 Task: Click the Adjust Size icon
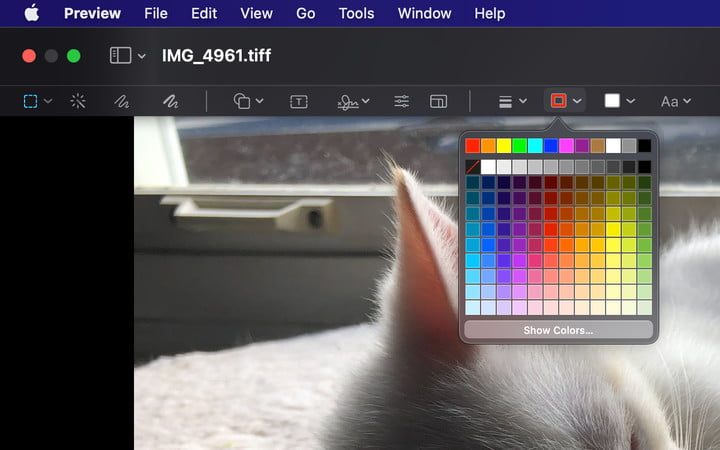(x=438, y=101)
